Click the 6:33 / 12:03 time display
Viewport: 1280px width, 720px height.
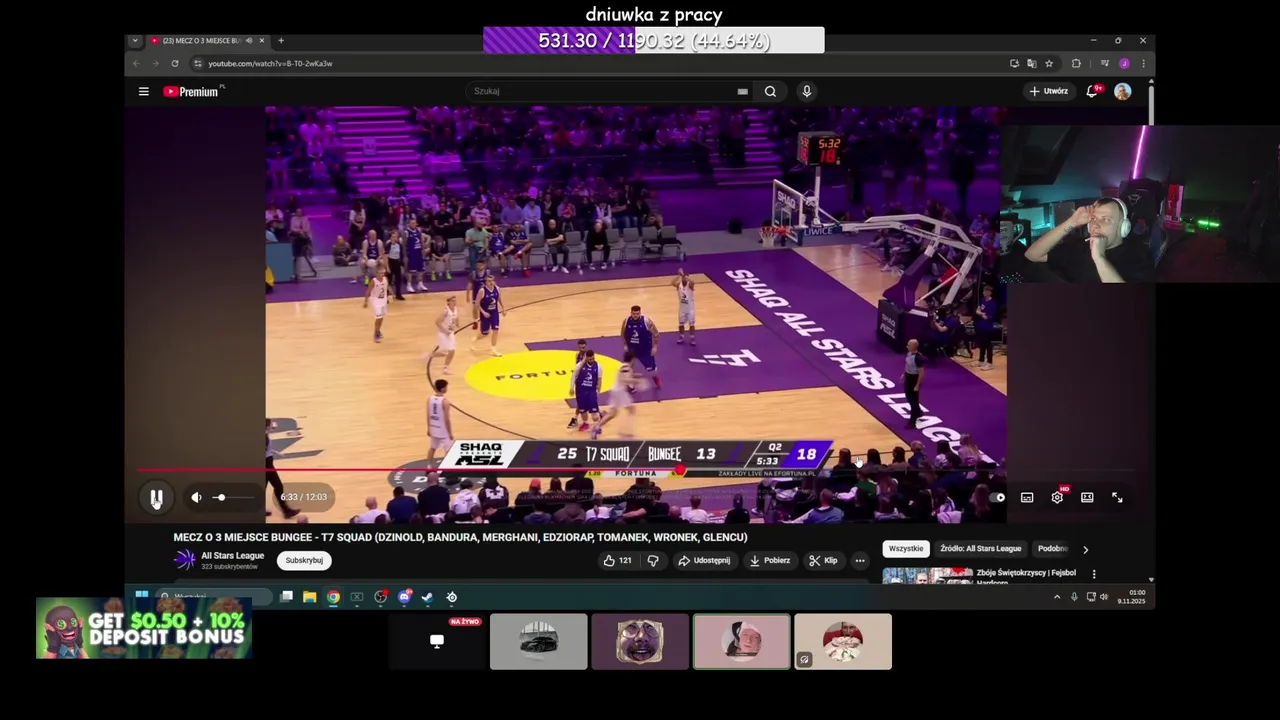303,497
